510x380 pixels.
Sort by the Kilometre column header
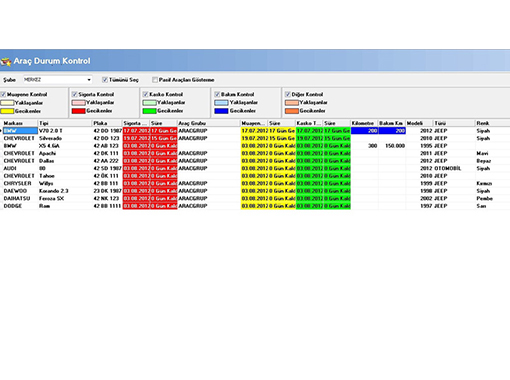point(364,123)
